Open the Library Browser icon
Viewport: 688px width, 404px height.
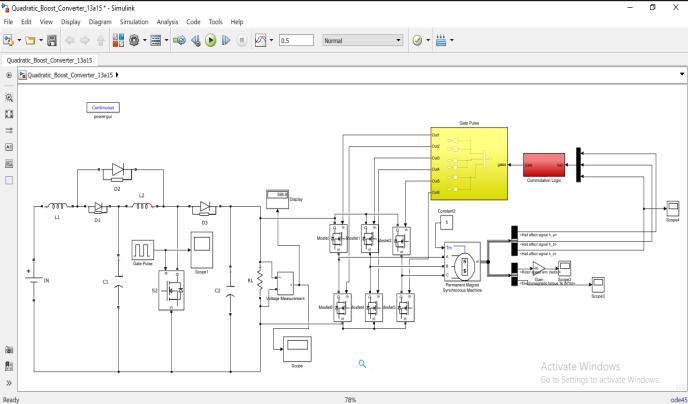(x=118, y=41)
